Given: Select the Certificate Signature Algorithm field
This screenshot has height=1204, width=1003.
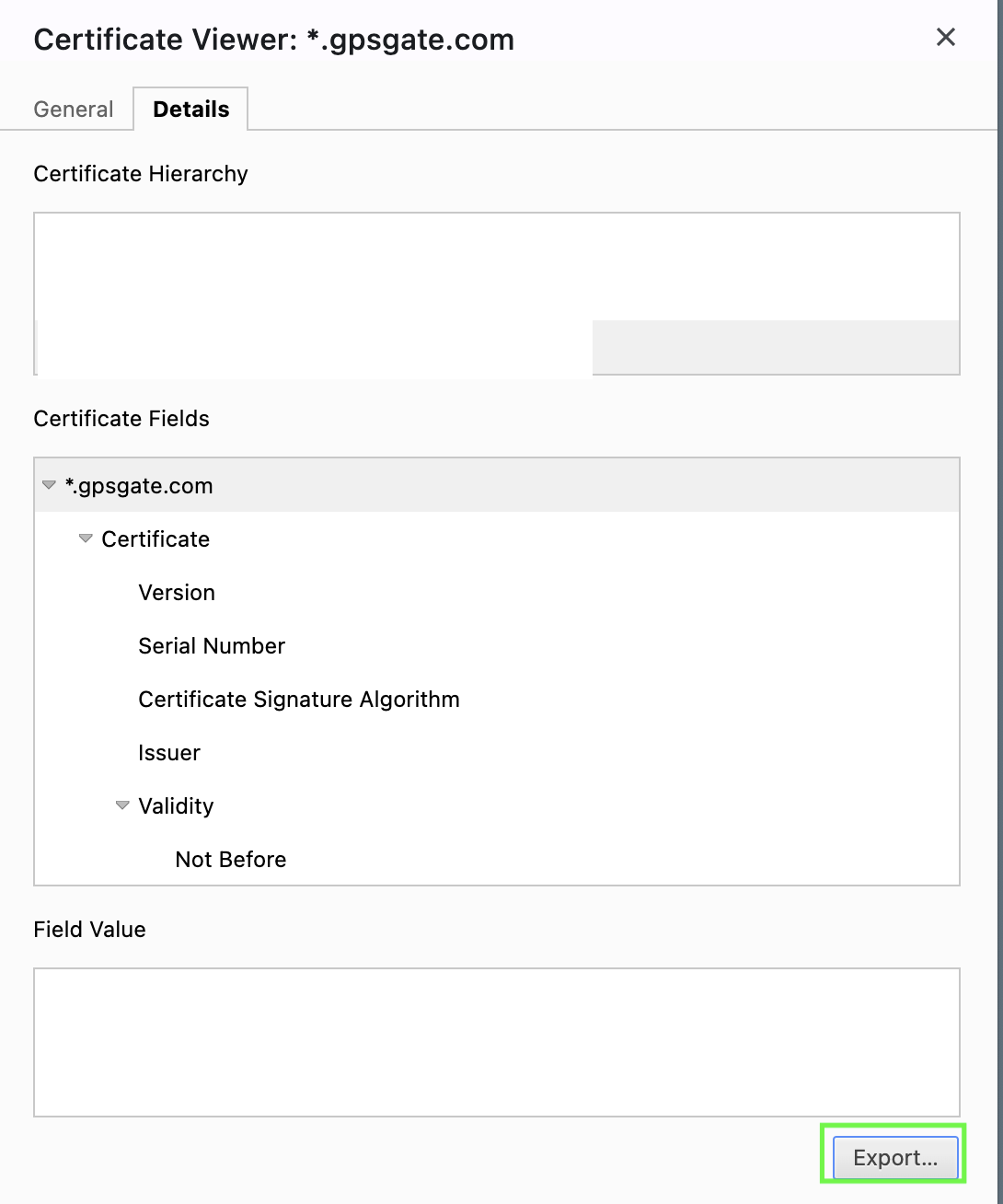Looking at the screenshot, I should tap(497, 699).
